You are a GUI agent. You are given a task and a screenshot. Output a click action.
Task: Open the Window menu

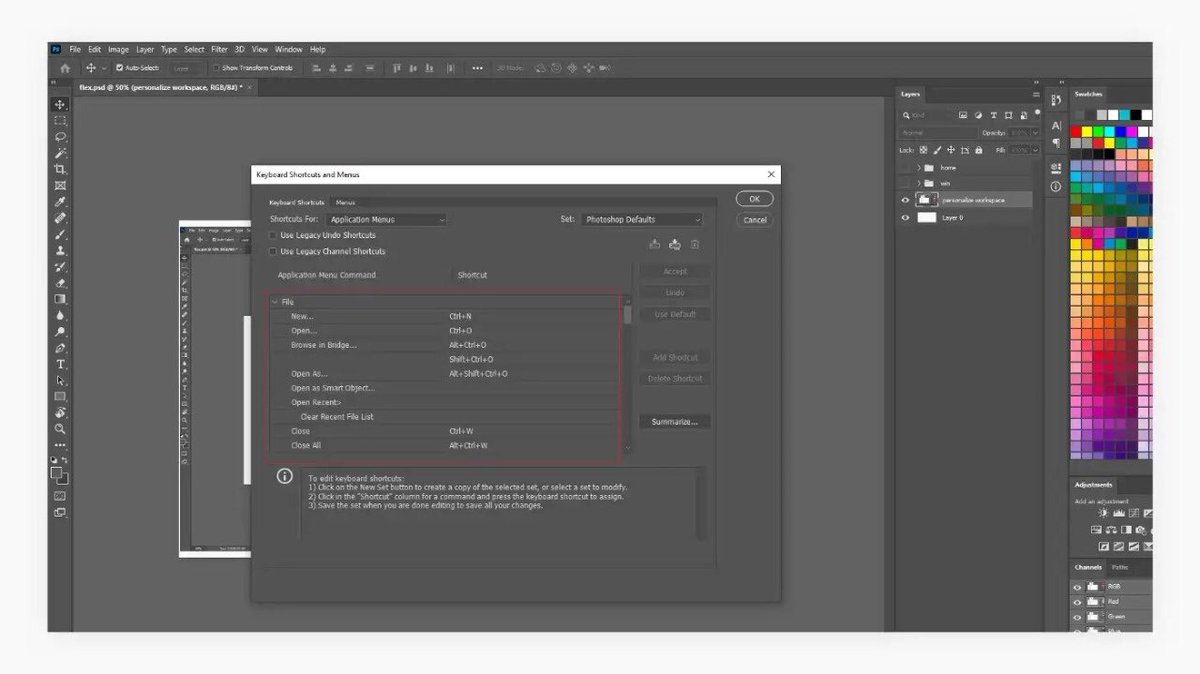[289, 49]
